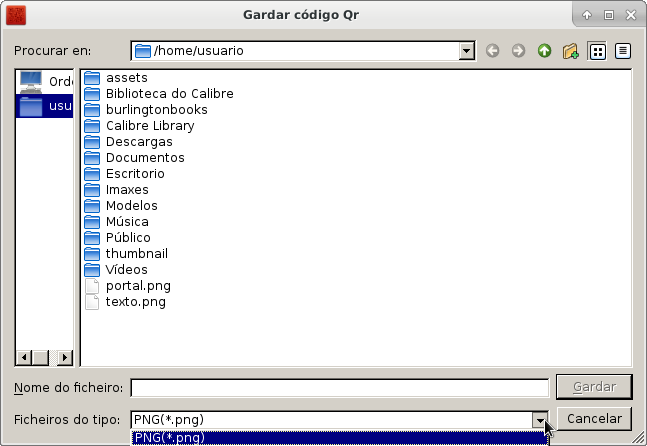Click the red QR app icon in title bar
The image size is (647, 446).
point(16,15)
